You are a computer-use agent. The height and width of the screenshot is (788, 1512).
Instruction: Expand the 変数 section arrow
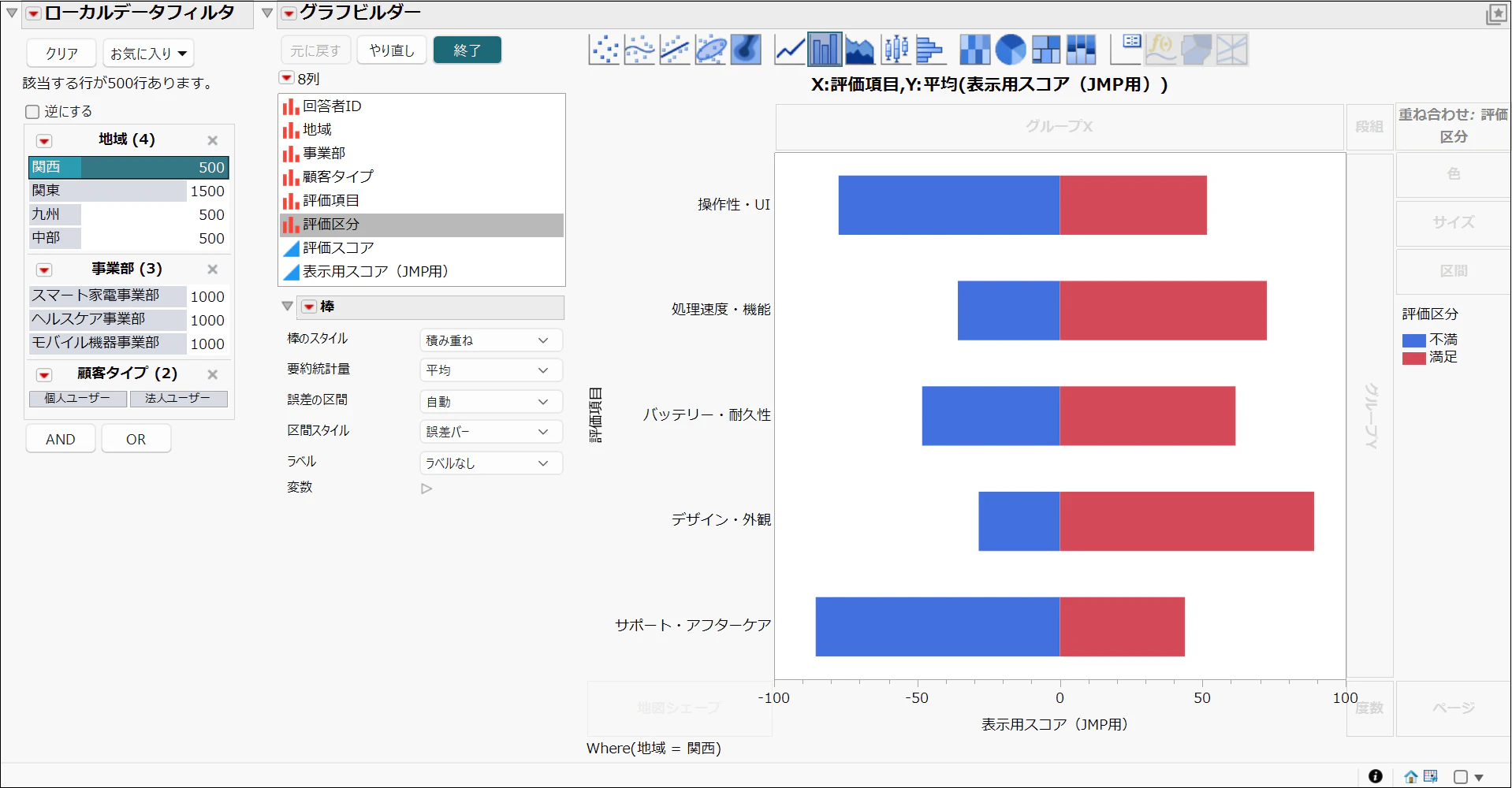[x=426, y=489]
